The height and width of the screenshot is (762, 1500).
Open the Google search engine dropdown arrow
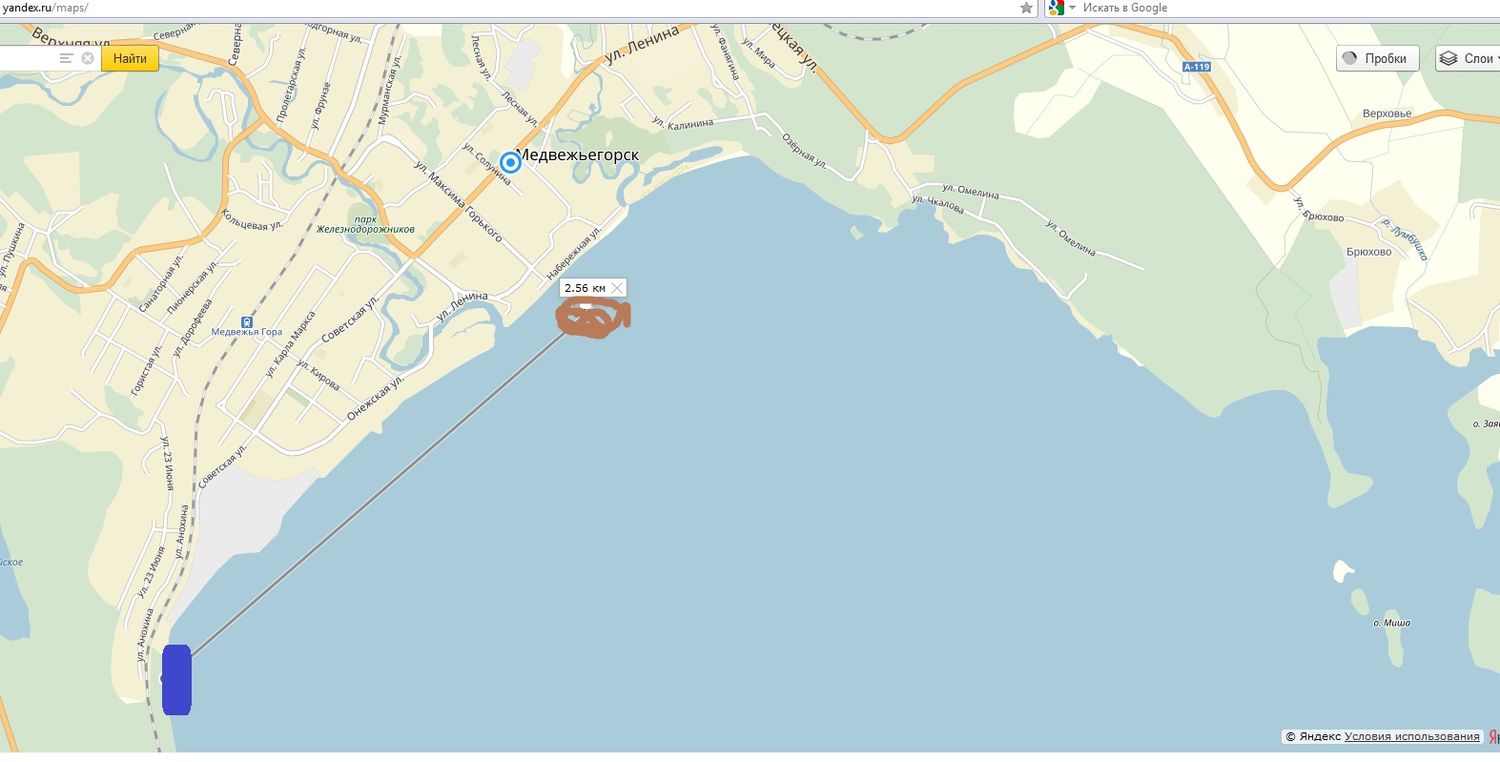click(1072, 8)
